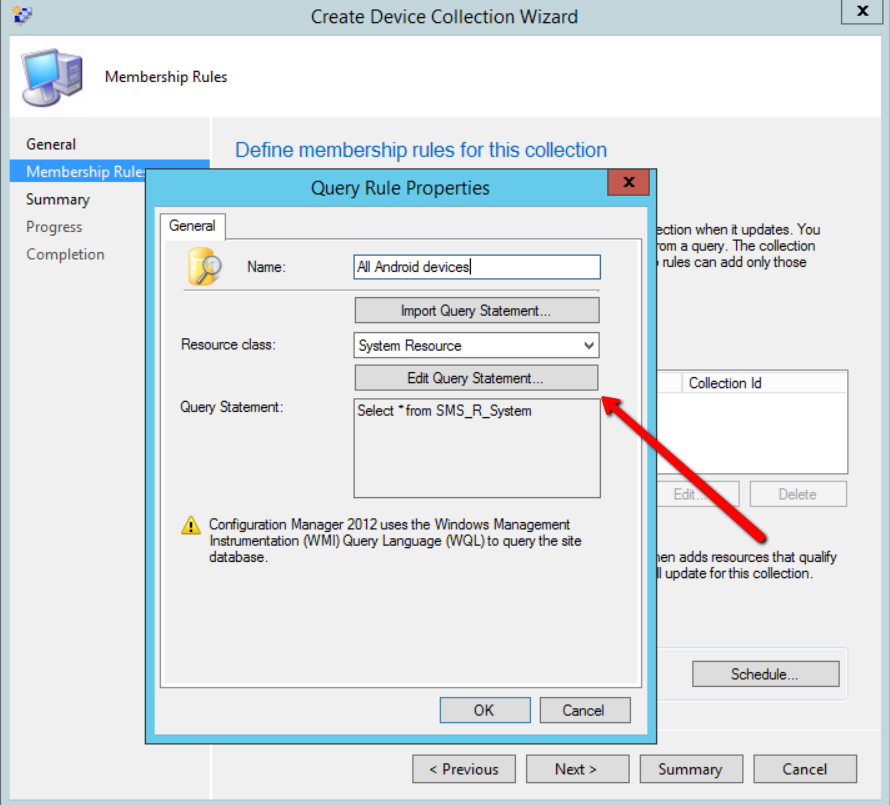This screenshot has width=890, height=805.
Task: Click in the Name text field
Action: click(477, 267)
